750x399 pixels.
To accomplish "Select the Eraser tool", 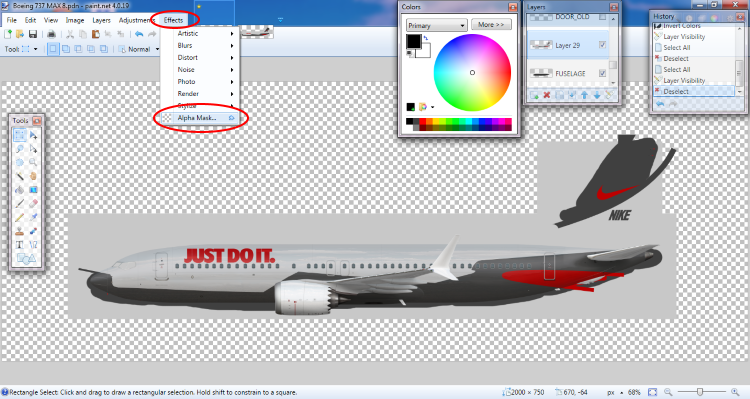I will coord(33,203).
